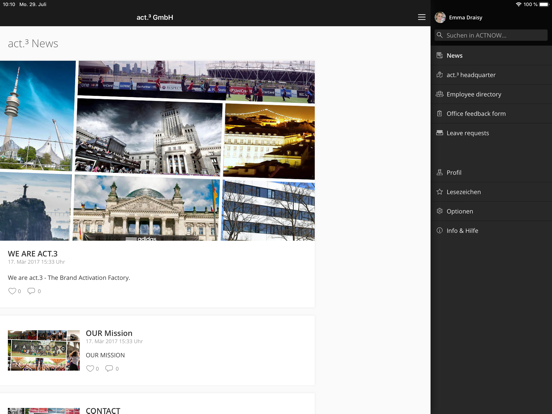
Task: Like the OUR Mission post
Action: pyautogui.click(x=90, y=368)
